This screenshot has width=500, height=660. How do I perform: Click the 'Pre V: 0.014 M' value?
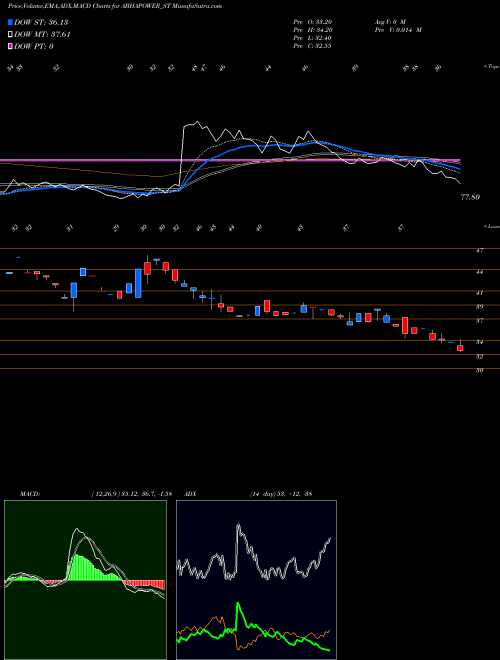click(398, 30)
